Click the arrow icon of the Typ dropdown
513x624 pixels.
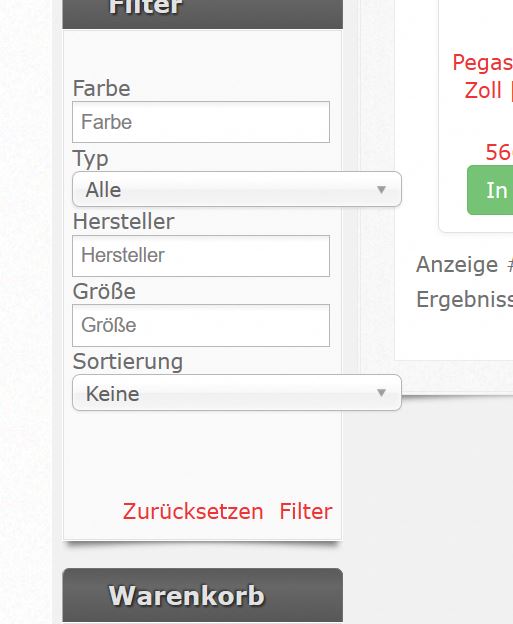(381, 189)
